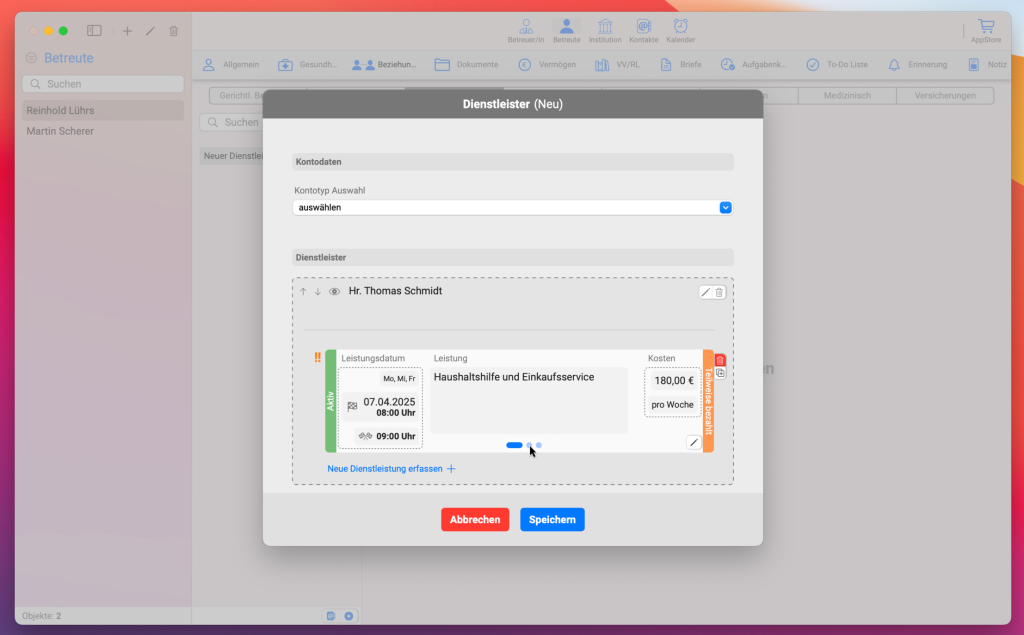Switch to the Gesundheit tab

tap(308, 65)
